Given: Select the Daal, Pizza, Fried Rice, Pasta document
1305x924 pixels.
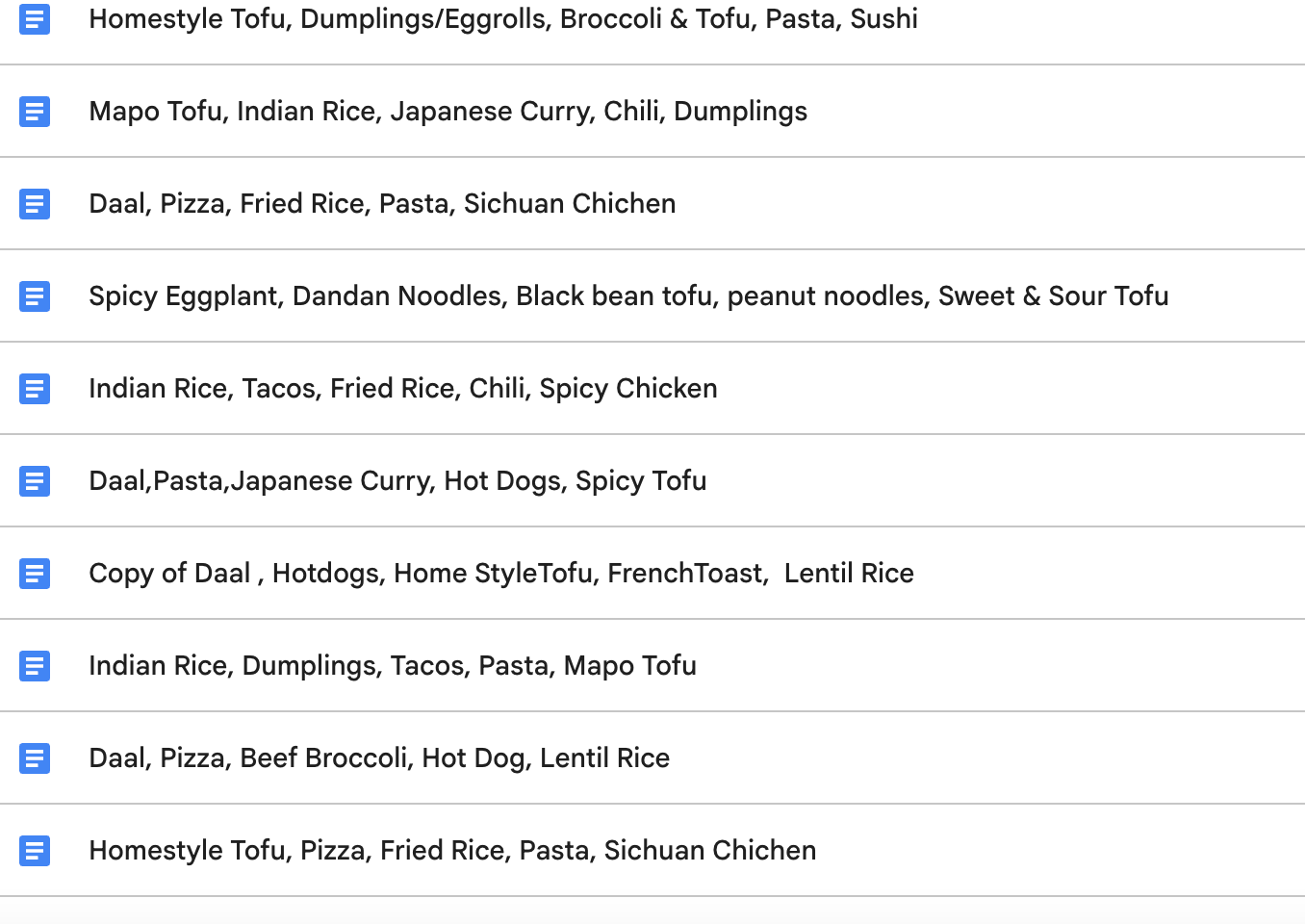Looking at the screenshot, I should (x=382, y=204).
